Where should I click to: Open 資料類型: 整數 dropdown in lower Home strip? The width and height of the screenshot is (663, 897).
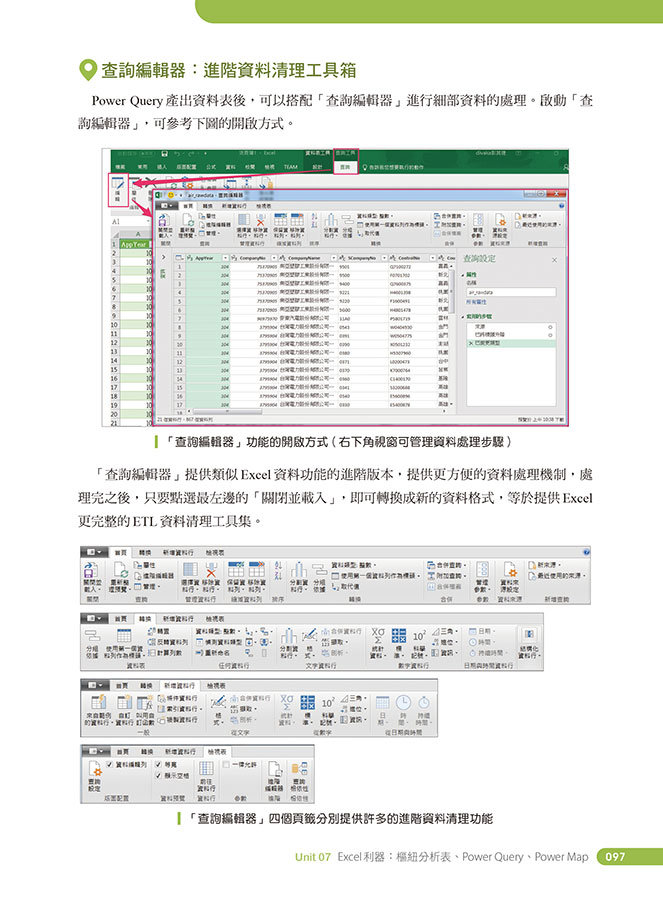click(354, 565)
